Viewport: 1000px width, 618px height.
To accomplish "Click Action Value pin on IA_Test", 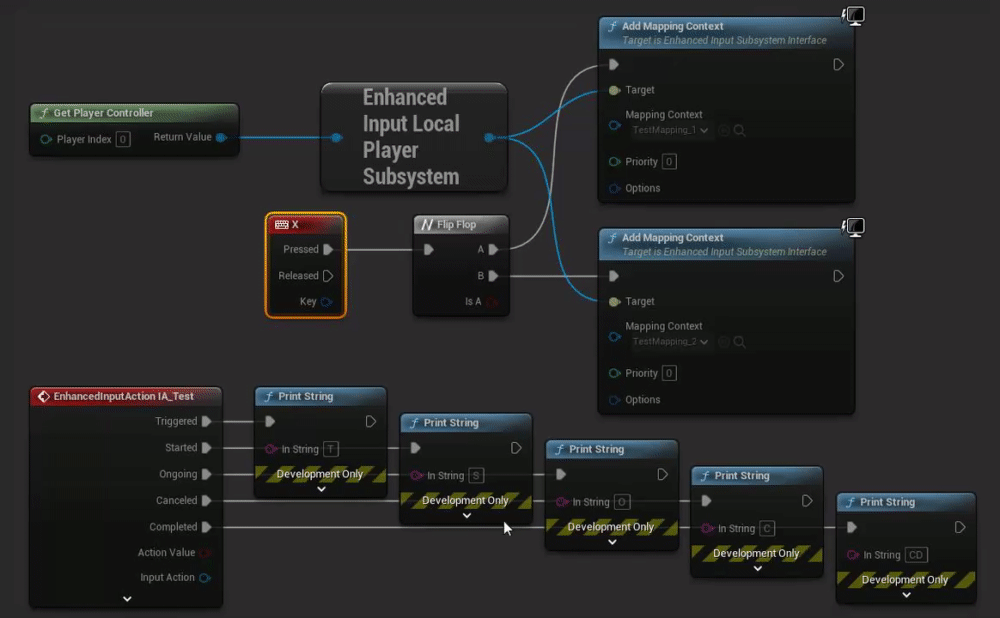I will coord(205,553).
